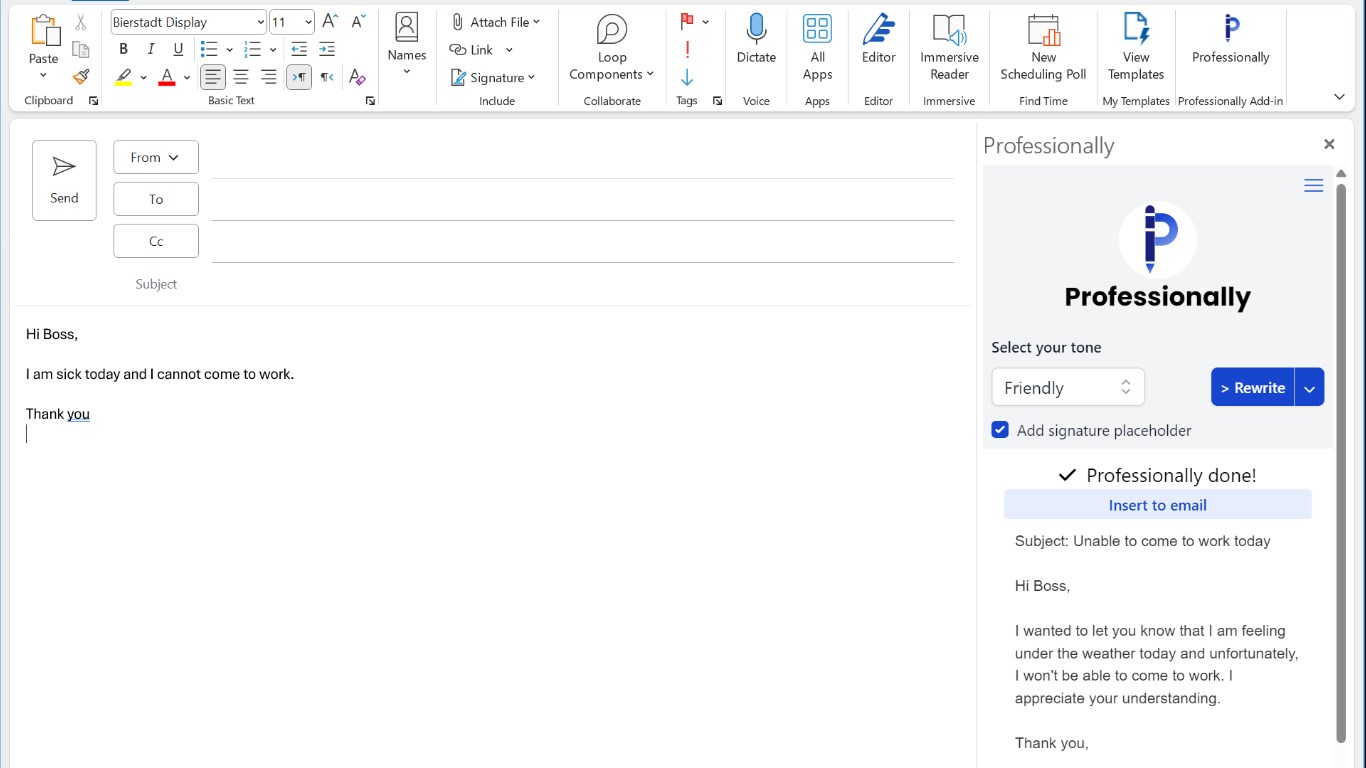Open highlight color dropdown arrow

[x=143, y=77]
